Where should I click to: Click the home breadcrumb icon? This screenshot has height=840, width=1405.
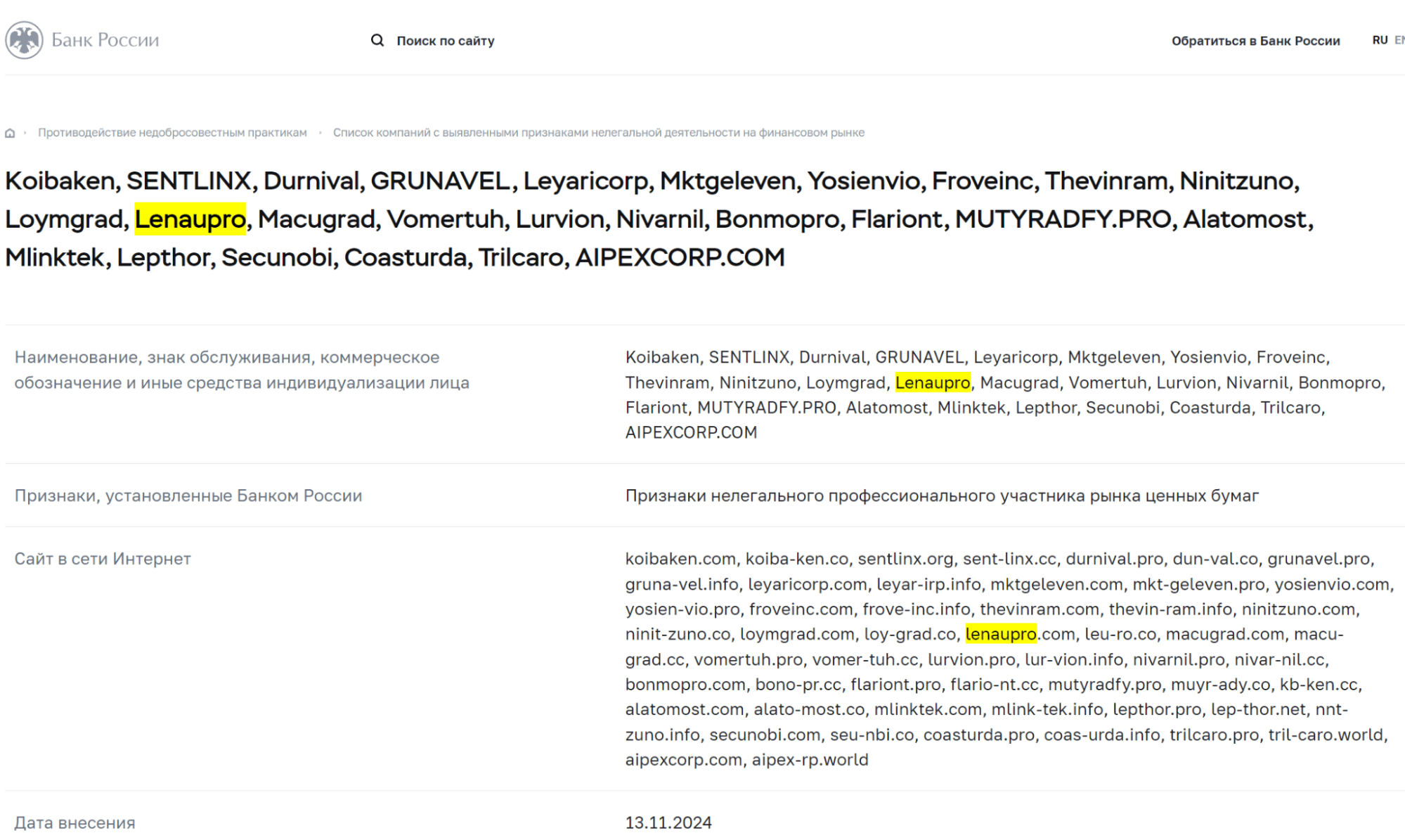tap(10, 133)
